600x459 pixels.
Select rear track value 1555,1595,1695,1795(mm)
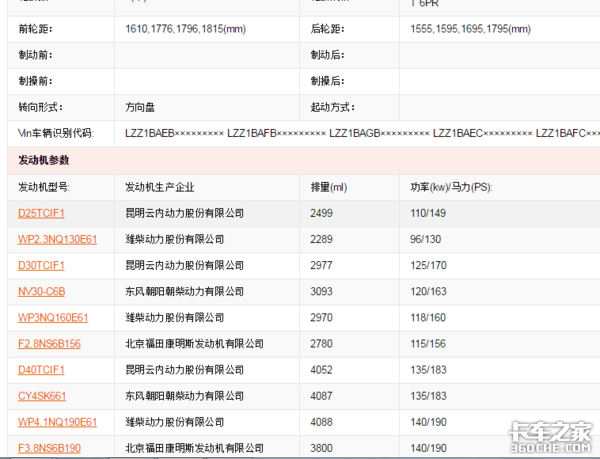471,29
